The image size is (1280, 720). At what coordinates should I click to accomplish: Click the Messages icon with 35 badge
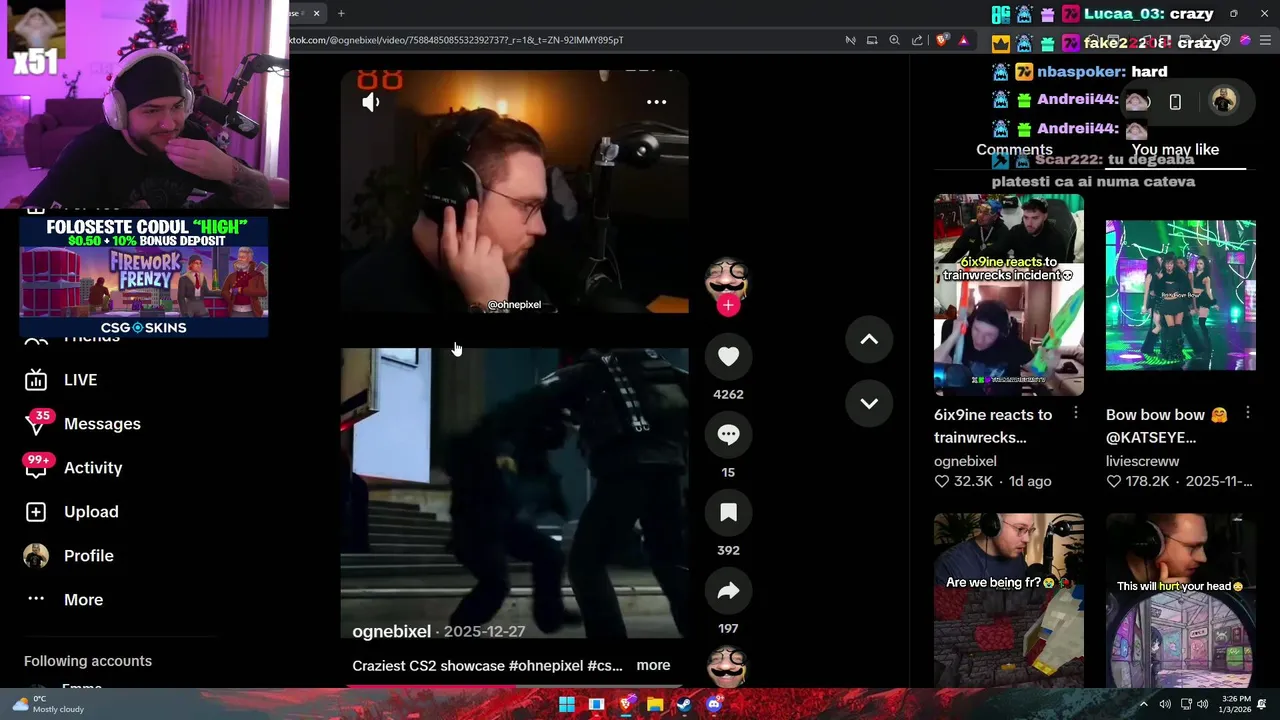36,424
